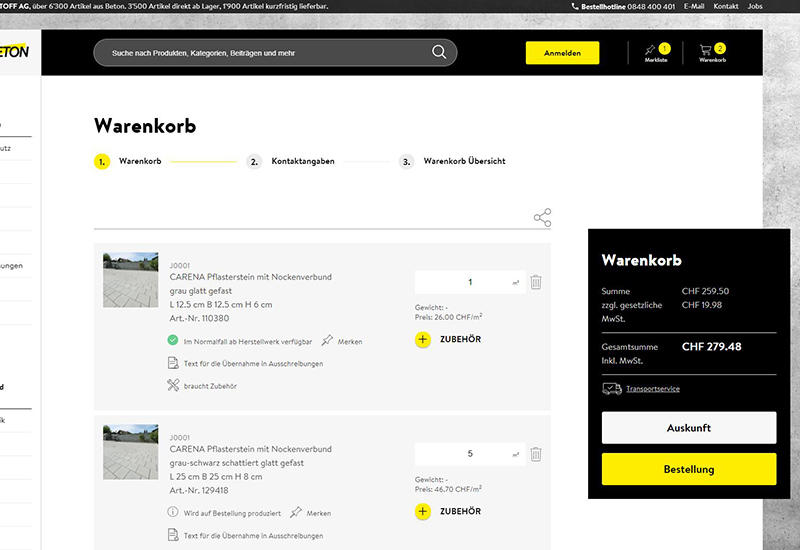Go to step 2 Kontaktangaben

click(291, 161)
